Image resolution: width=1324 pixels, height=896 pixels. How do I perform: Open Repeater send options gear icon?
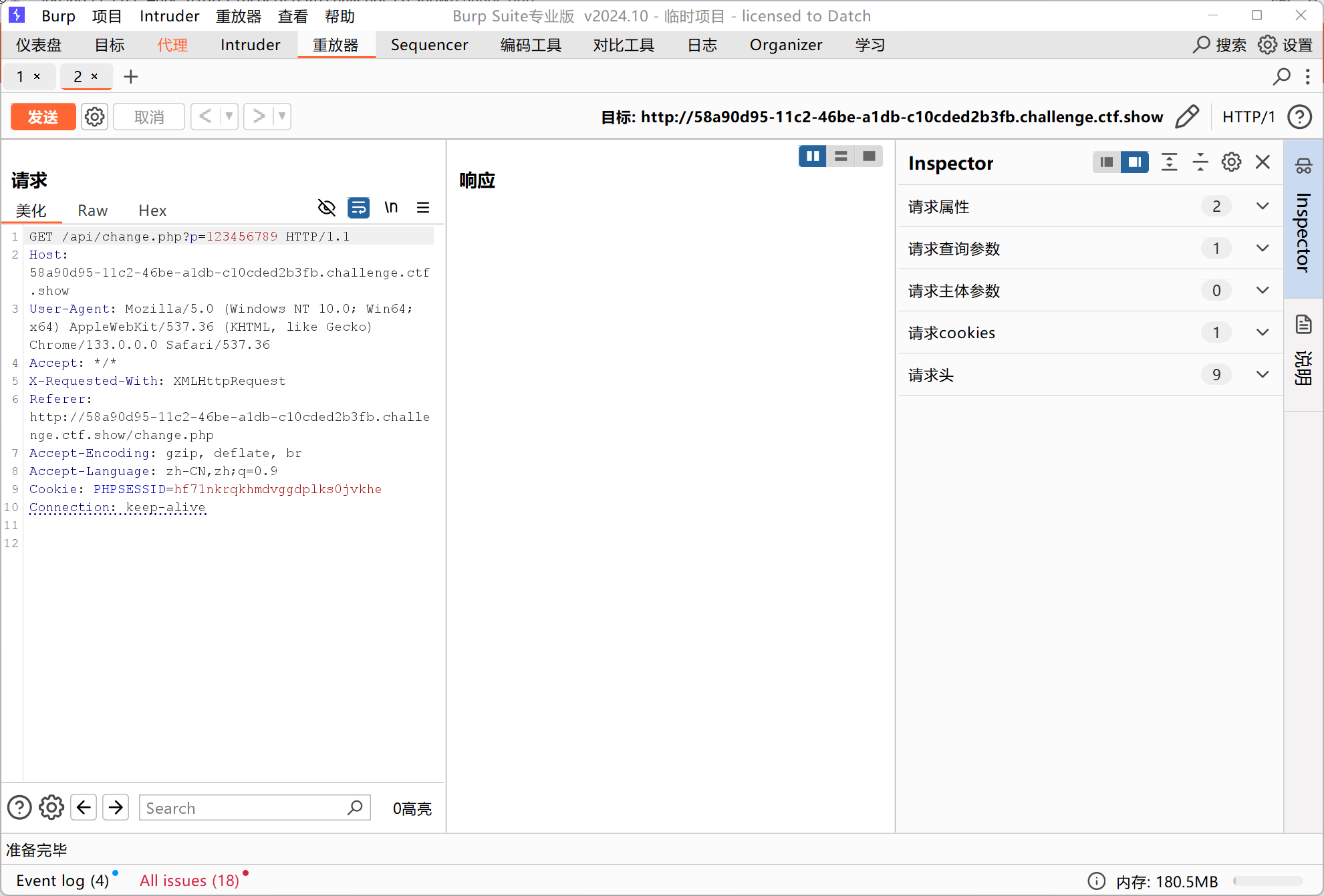(95, 117)
